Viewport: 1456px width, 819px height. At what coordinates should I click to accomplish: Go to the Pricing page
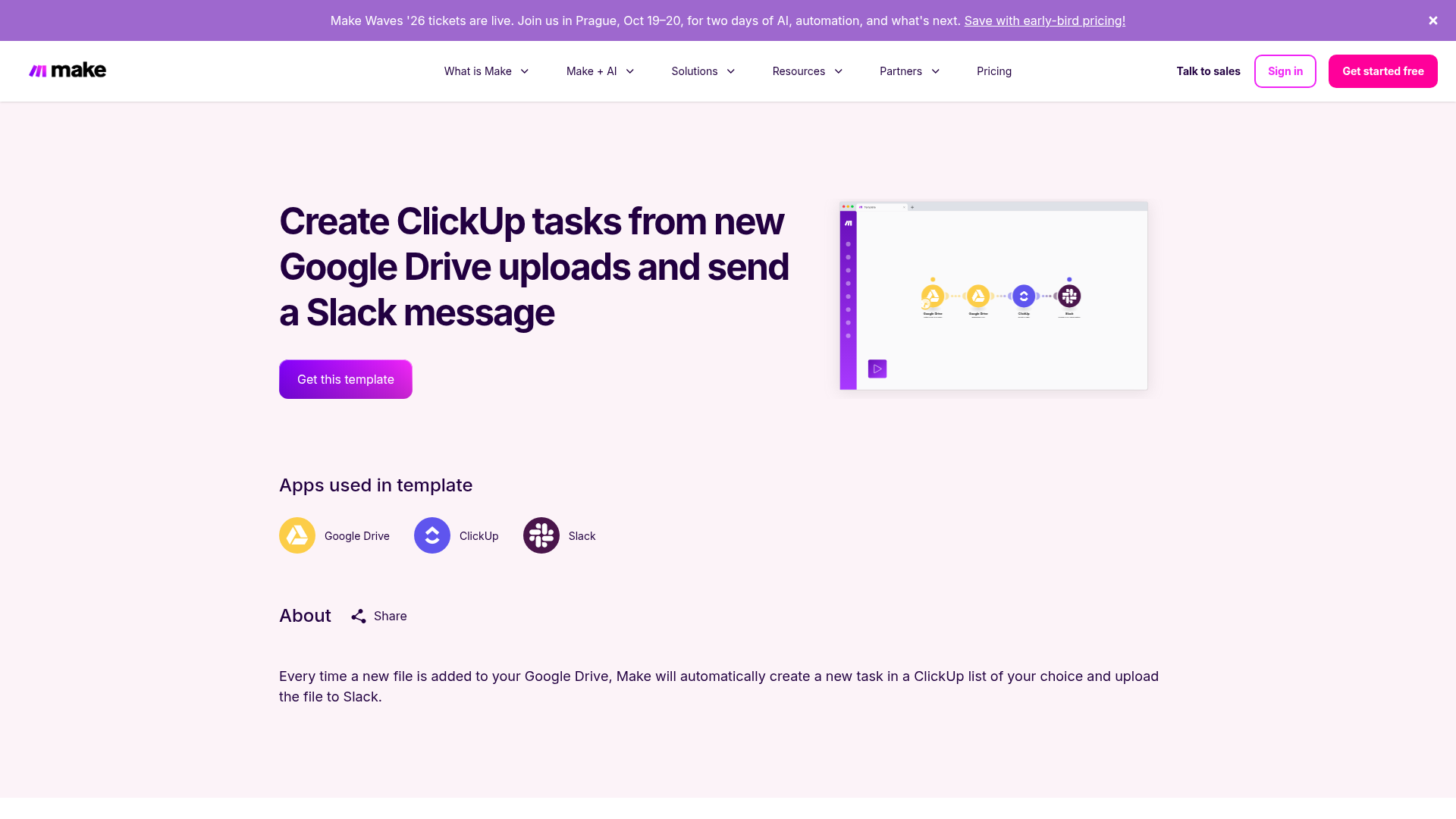pos(994,71)
